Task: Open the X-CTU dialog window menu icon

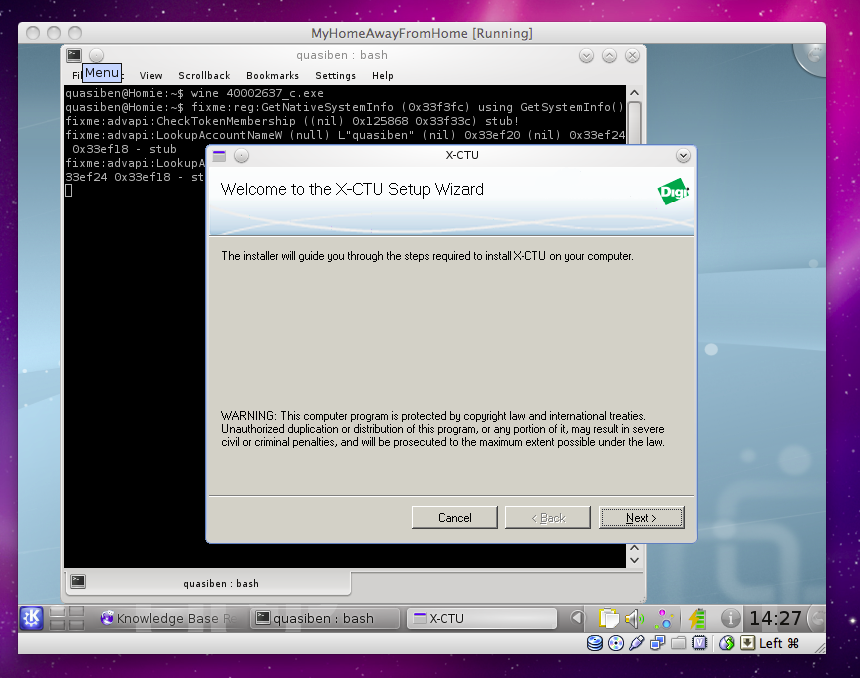Action: [x=219, y=156]
